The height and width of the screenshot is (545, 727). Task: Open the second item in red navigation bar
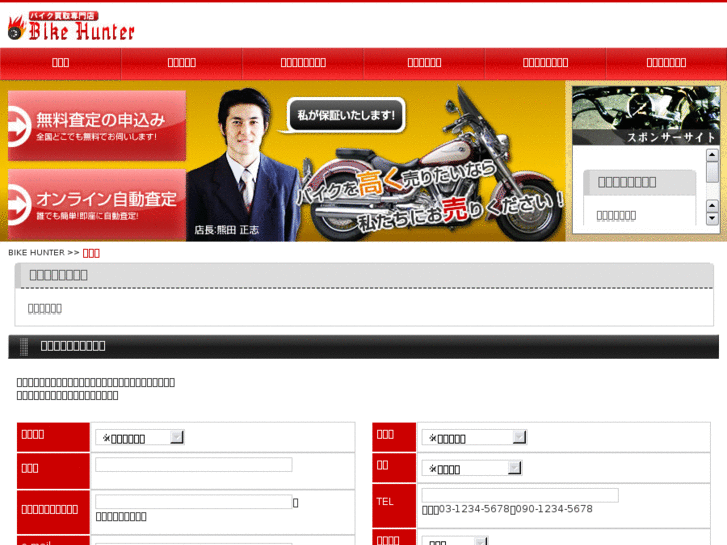coord(182,63)
